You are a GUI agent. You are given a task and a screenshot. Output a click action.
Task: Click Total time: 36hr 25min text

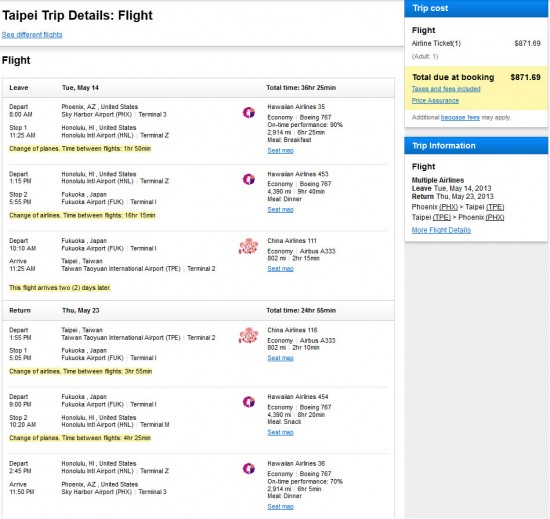tap(301, 88)
